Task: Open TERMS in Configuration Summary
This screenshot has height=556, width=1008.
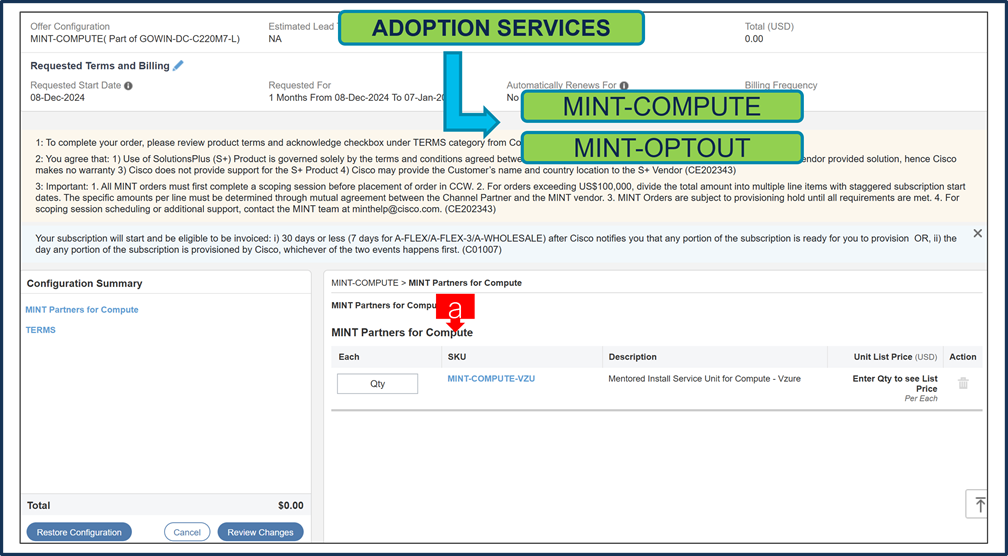Action: tap(40, 330)
